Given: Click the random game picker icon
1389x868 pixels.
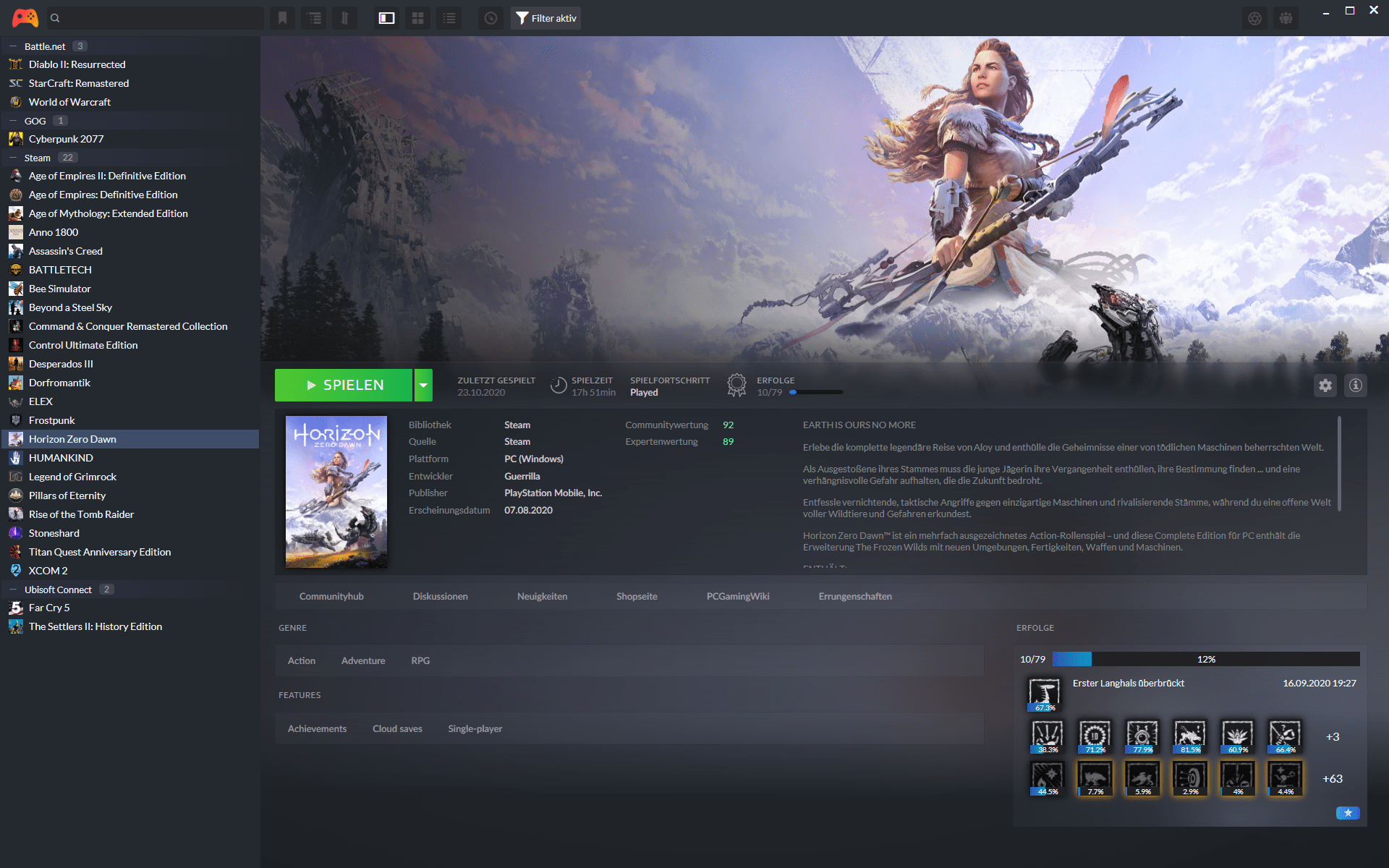Looking at the screenshot, I should click(490, 18).
